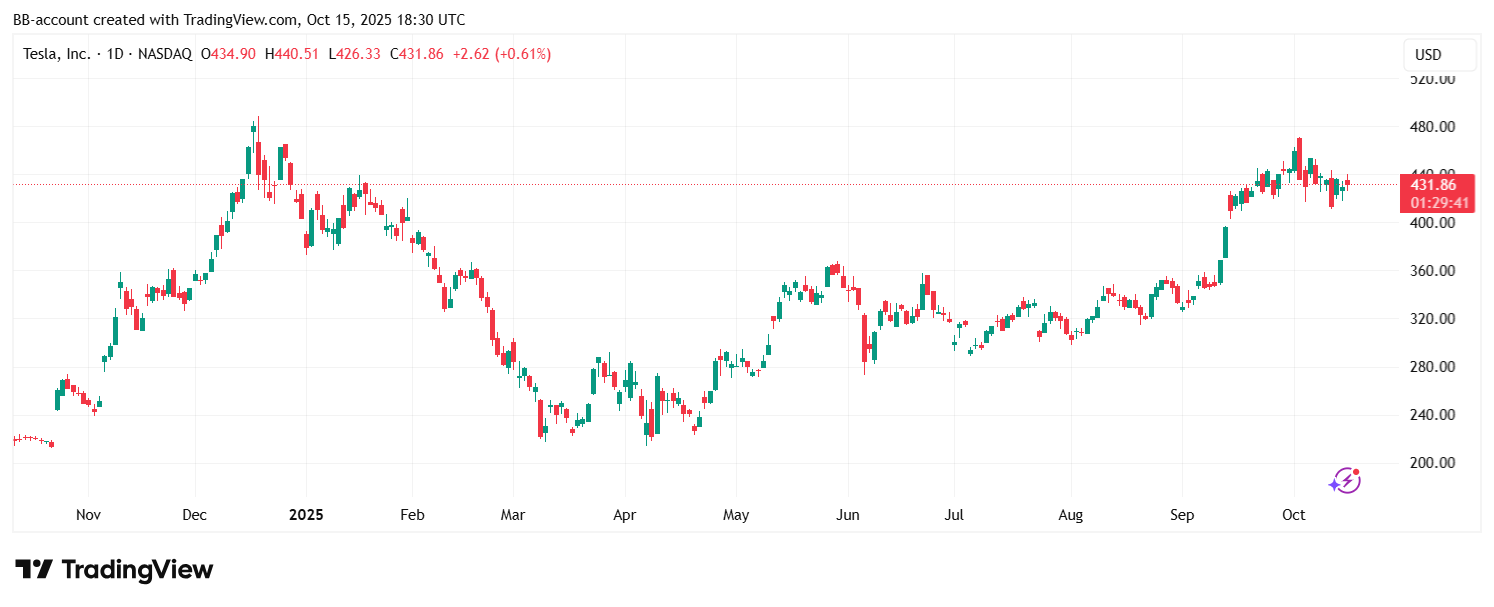Image resolution: width=1494 pixels, height=607 pixels.
Task: Click the 01:29:41 bar countdown timer
Action: pyautogui.click(x=1439, y=203)
